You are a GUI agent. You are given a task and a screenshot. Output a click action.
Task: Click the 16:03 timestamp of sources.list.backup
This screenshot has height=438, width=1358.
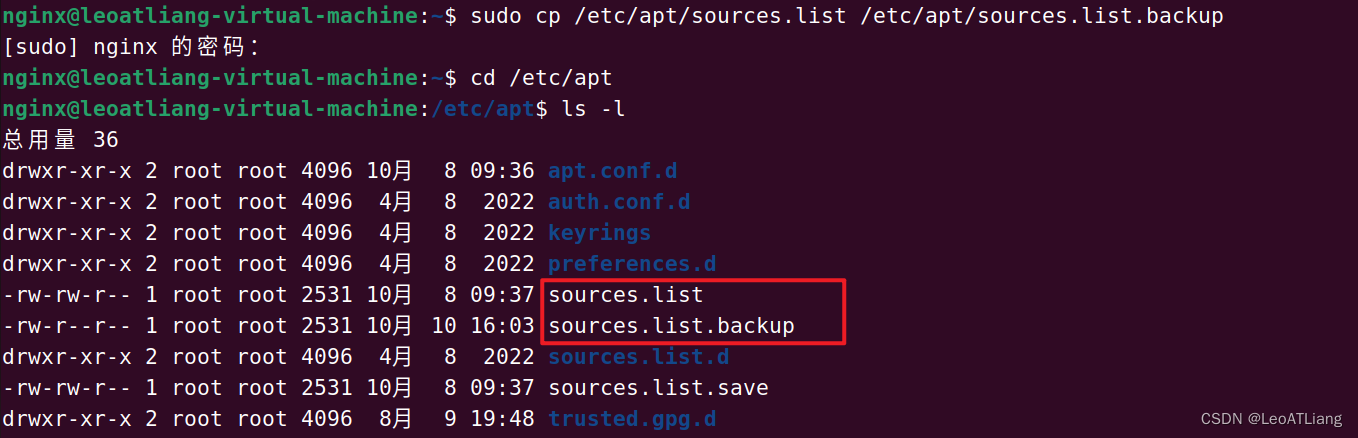click(502, 326)
